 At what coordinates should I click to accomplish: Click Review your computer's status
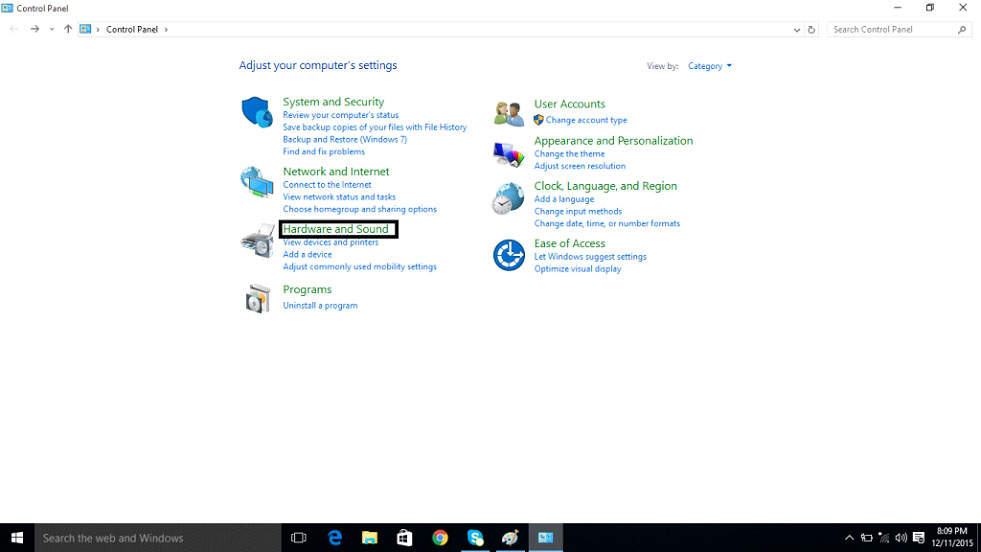point(340,115)
